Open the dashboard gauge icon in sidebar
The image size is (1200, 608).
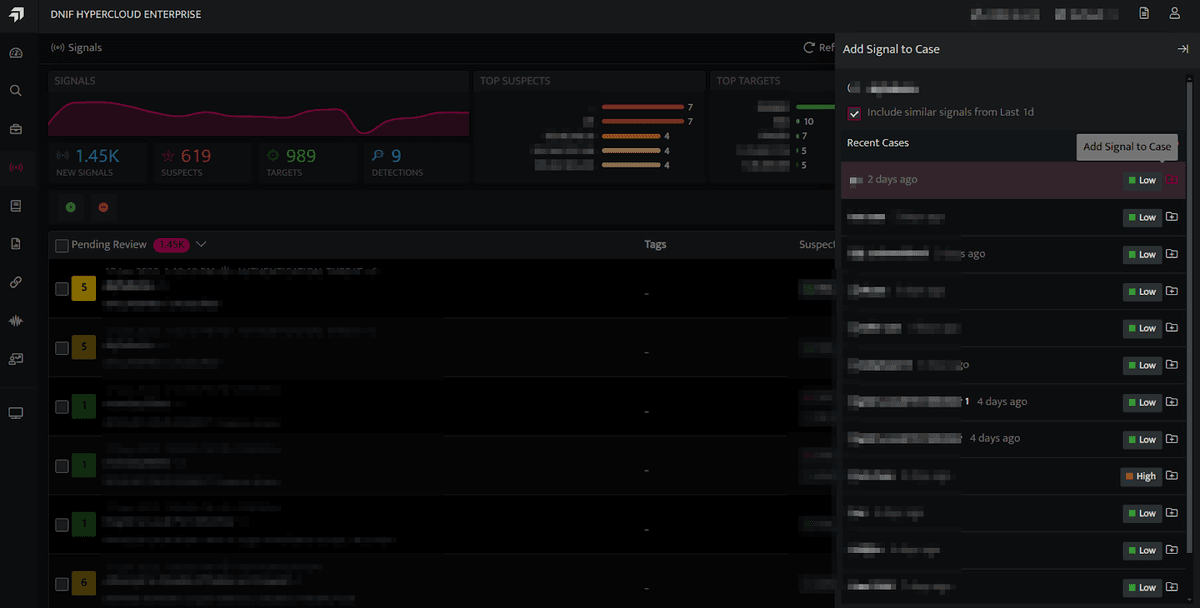[16, 53]
